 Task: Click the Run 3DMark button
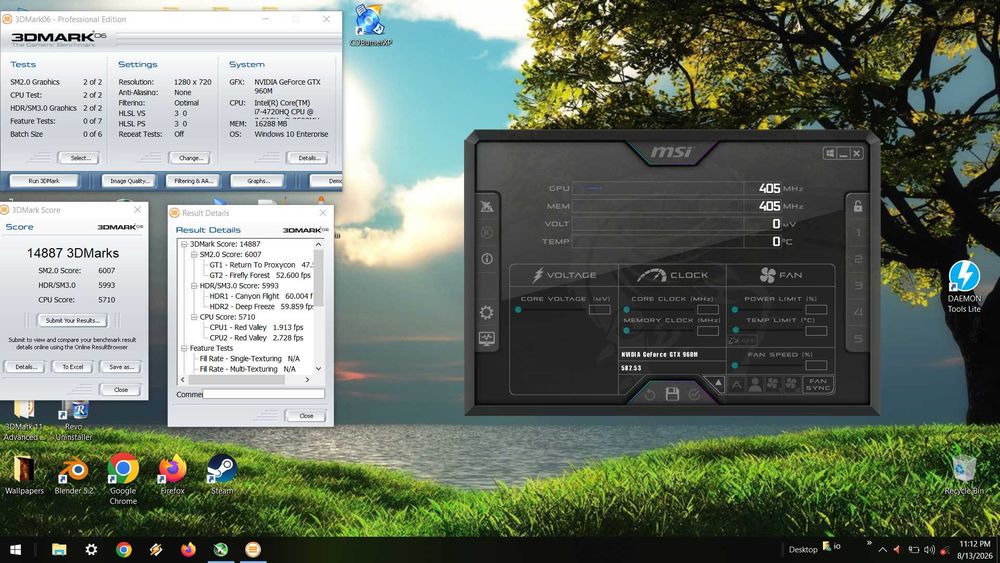pyautogui.click(x=44, y=181)
